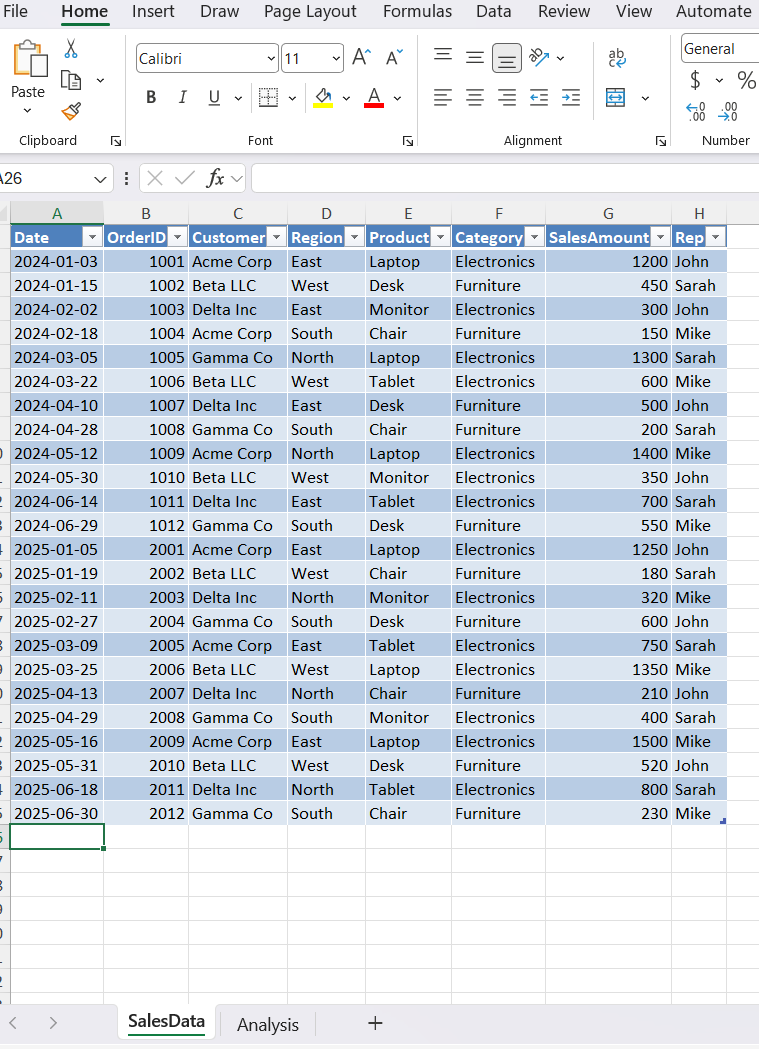
Task: Apply the yellow fill color swatch
Action: coord(323,97)
